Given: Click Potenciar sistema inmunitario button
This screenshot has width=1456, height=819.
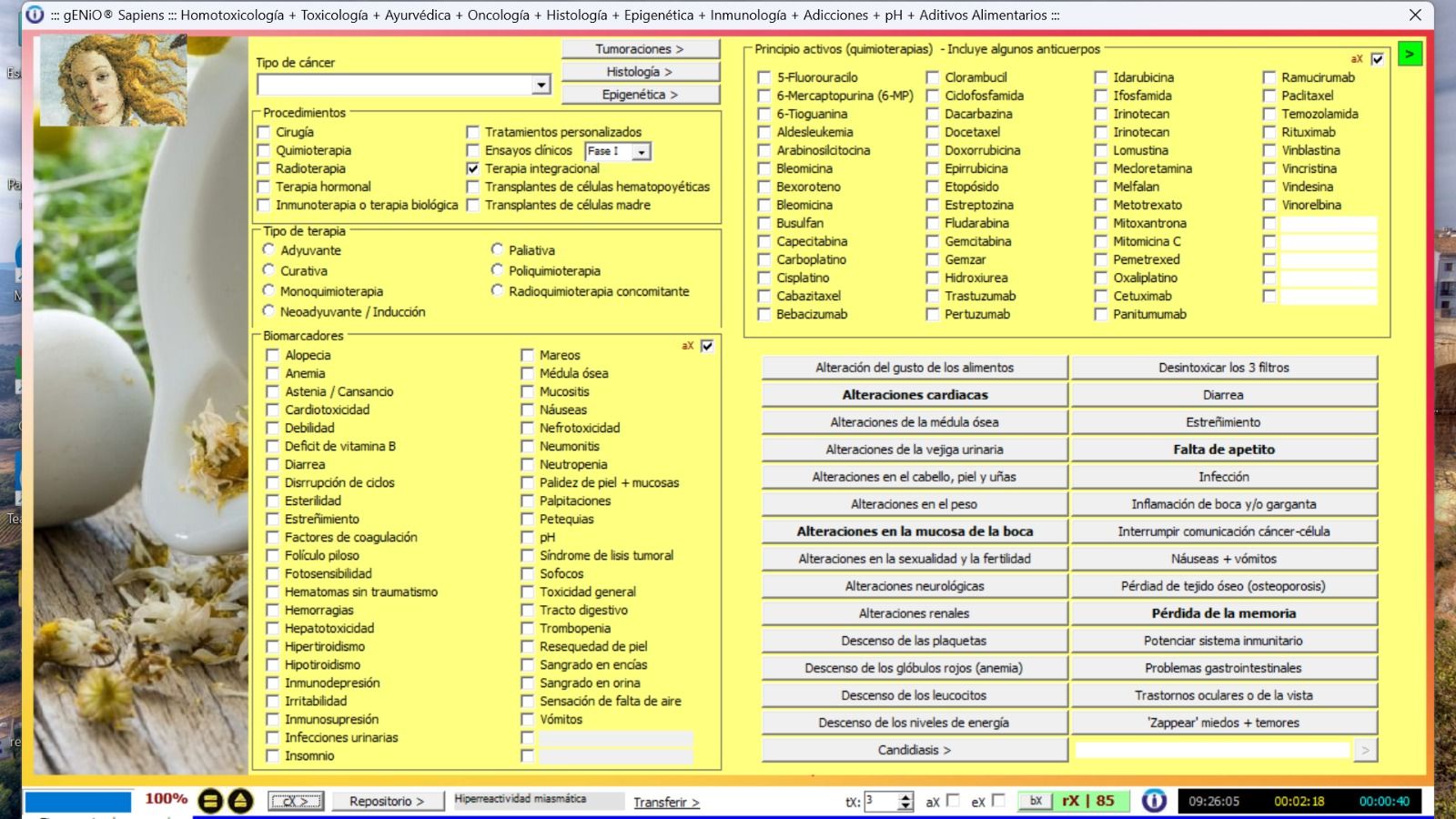Looking at the screenshot, I should (1224, 641).
